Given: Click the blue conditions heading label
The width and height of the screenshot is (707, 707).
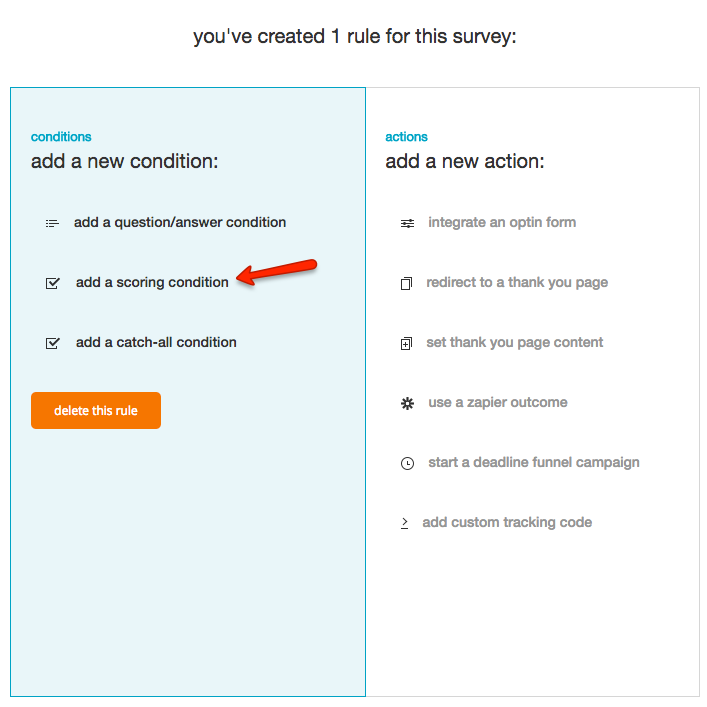Looking at the screenshot, I should pos(61,137).
